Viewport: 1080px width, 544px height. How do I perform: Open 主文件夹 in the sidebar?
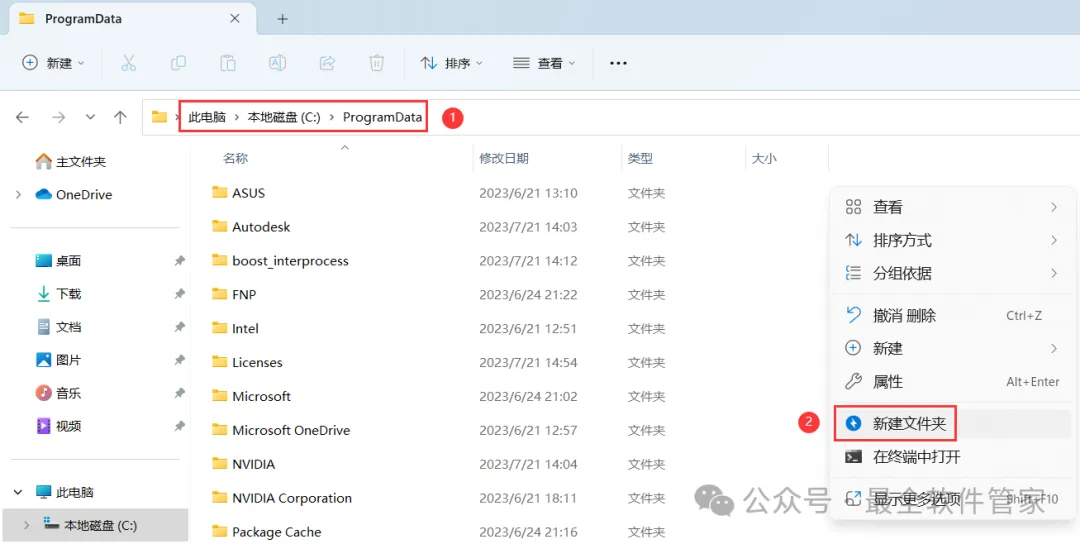pyautogui.click(x=70, y=162)
